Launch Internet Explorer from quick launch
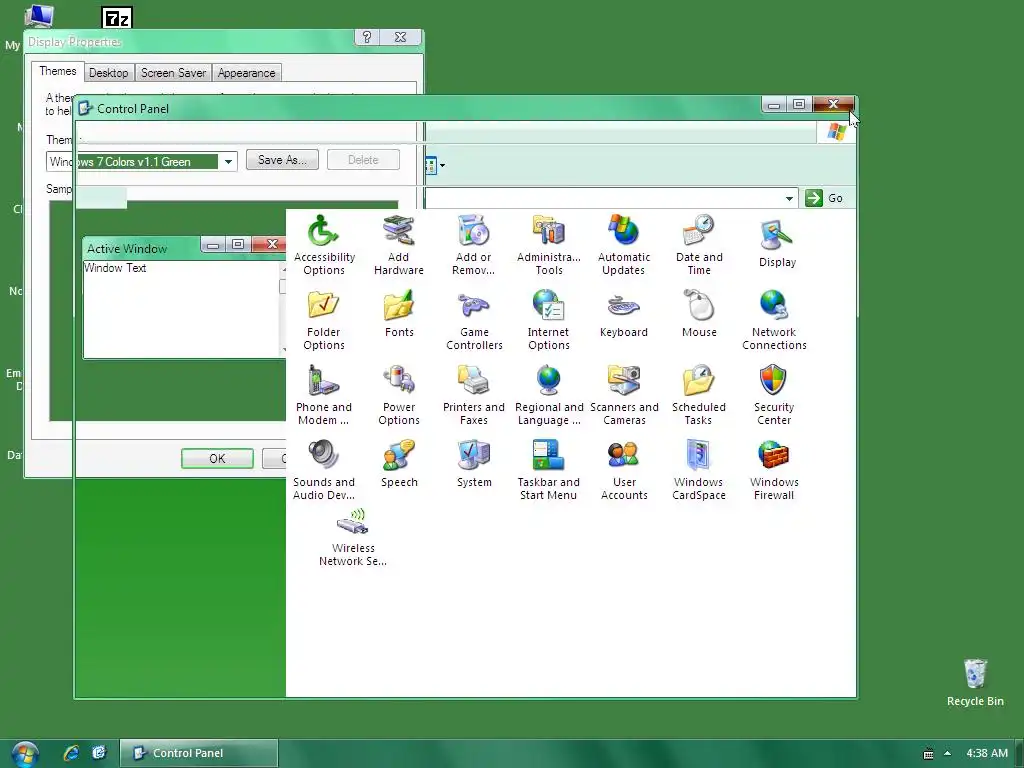 coord(71,753)
